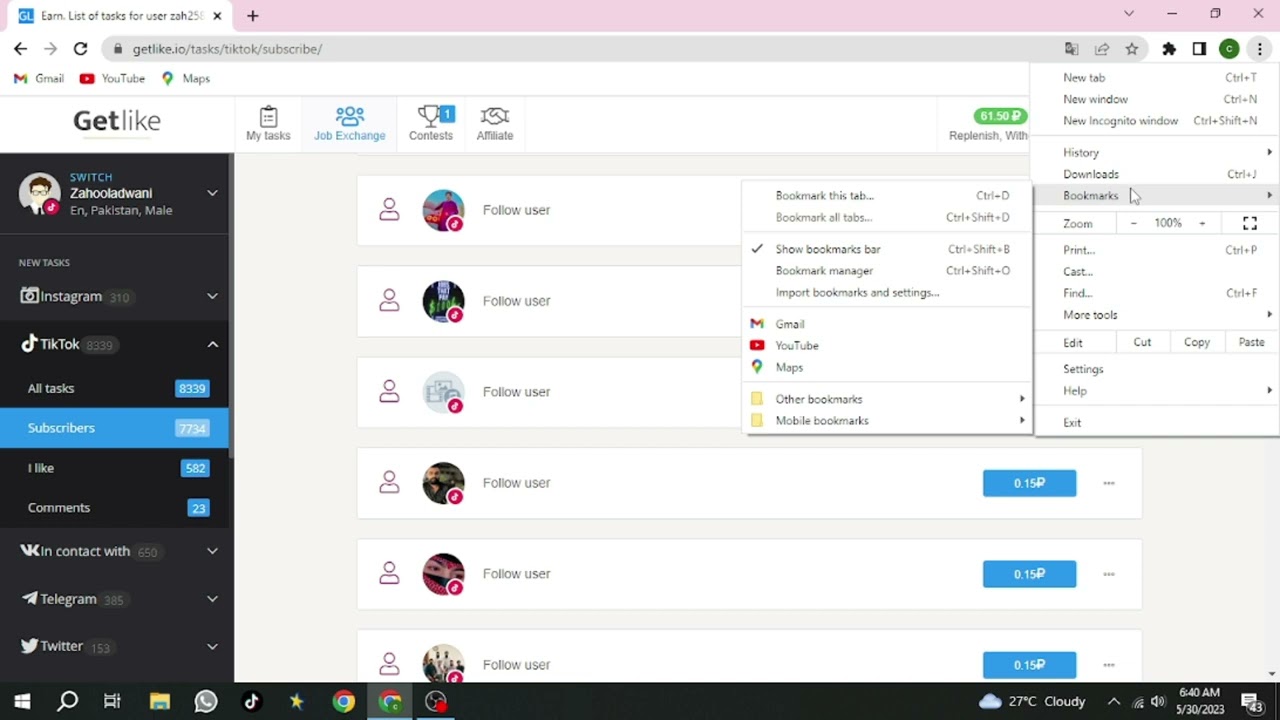Click the Getlike logo
1280x720 pixels.
(117, 121)
